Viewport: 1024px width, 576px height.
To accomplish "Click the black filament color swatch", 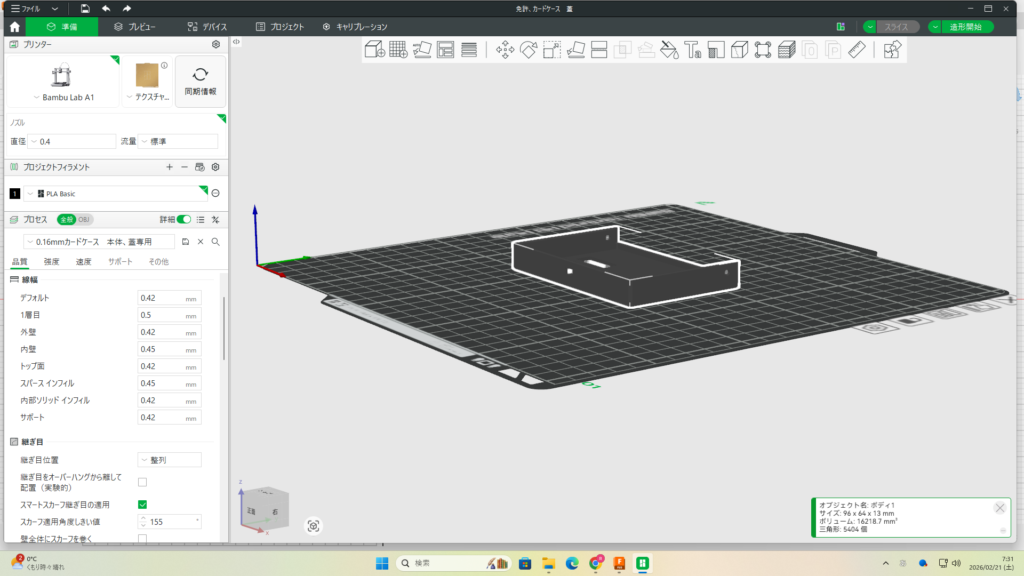I will point(14,193).
